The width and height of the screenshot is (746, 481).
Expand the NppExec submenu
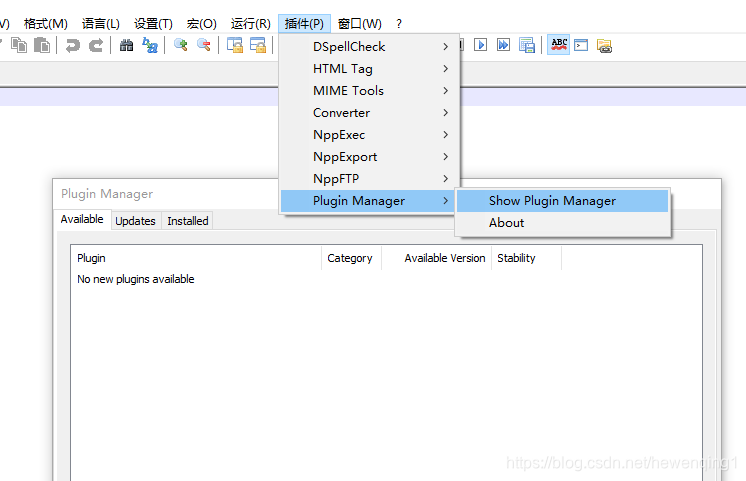(369, 135)
